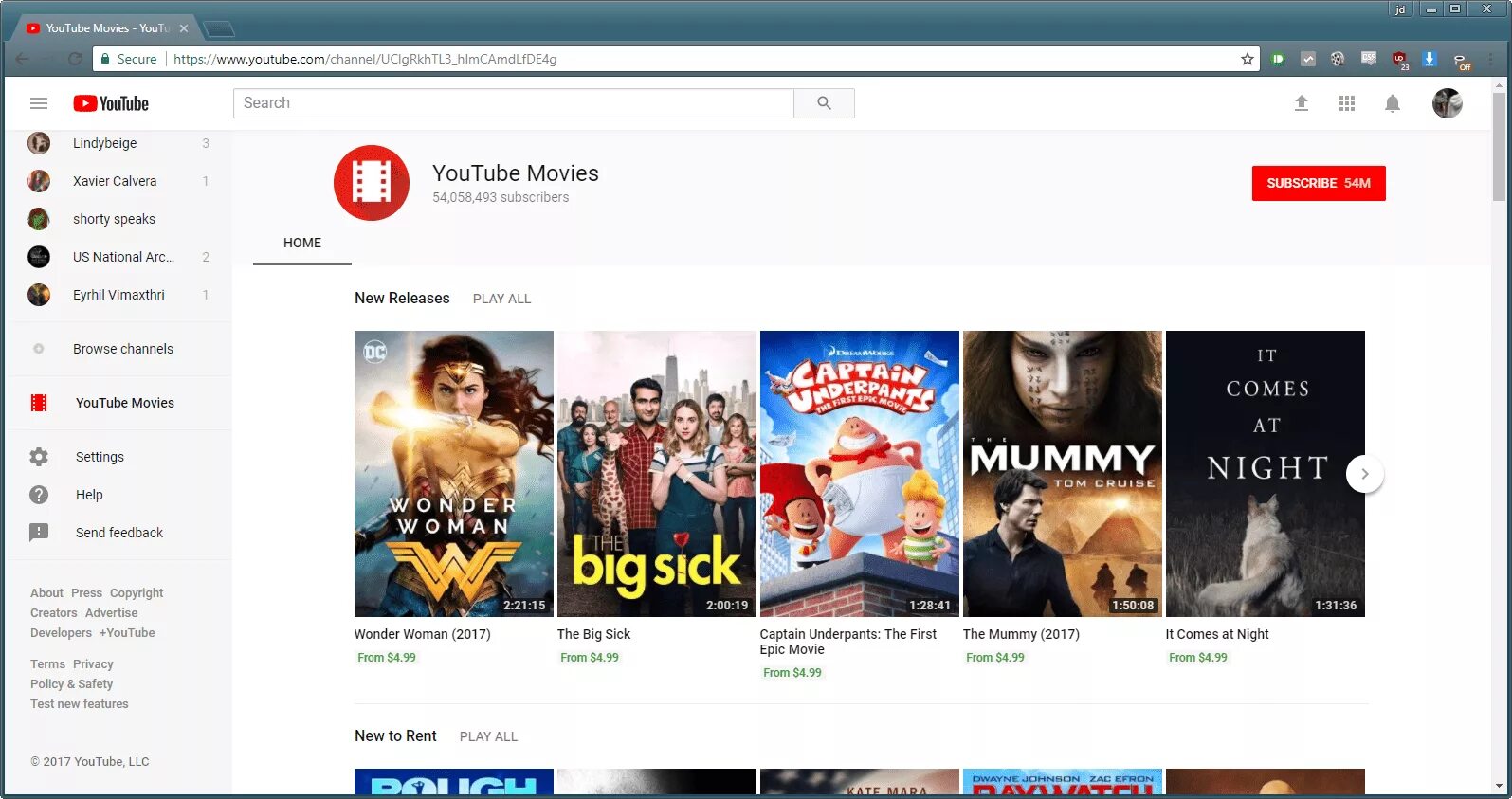1512x799 pixels.
Task: Click the browser address bar URL
Action: click(365, 59)
